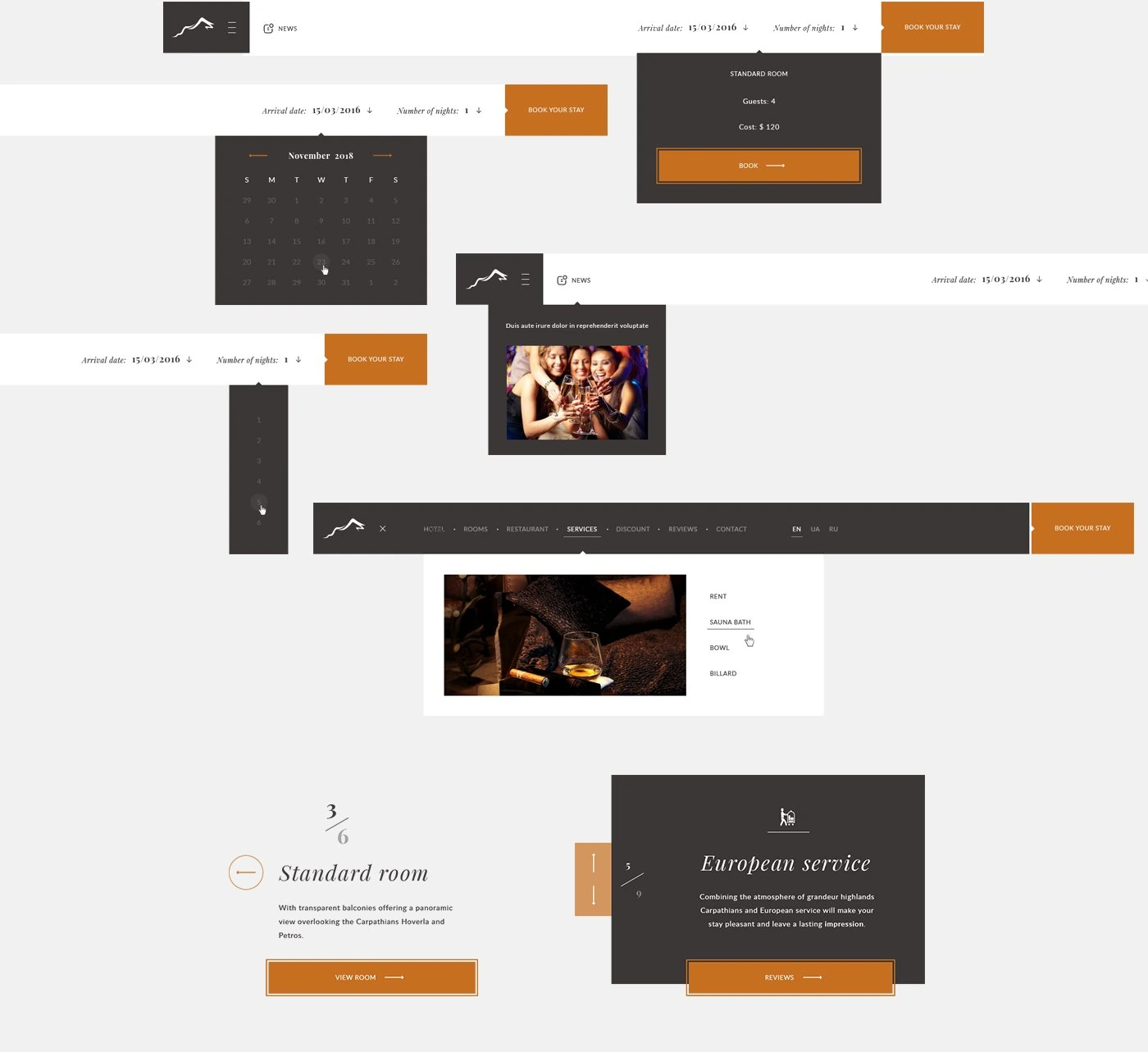The height and width of the screenshot is (1052, 1148).
Task: Click the whiskey and cigar services image
Action: click(x=565, y=635)
